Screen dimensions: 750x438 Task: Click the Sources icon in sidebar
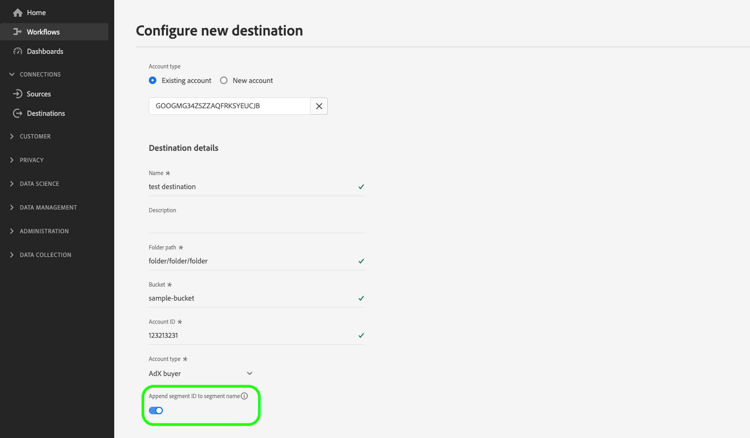coord(17,94)
